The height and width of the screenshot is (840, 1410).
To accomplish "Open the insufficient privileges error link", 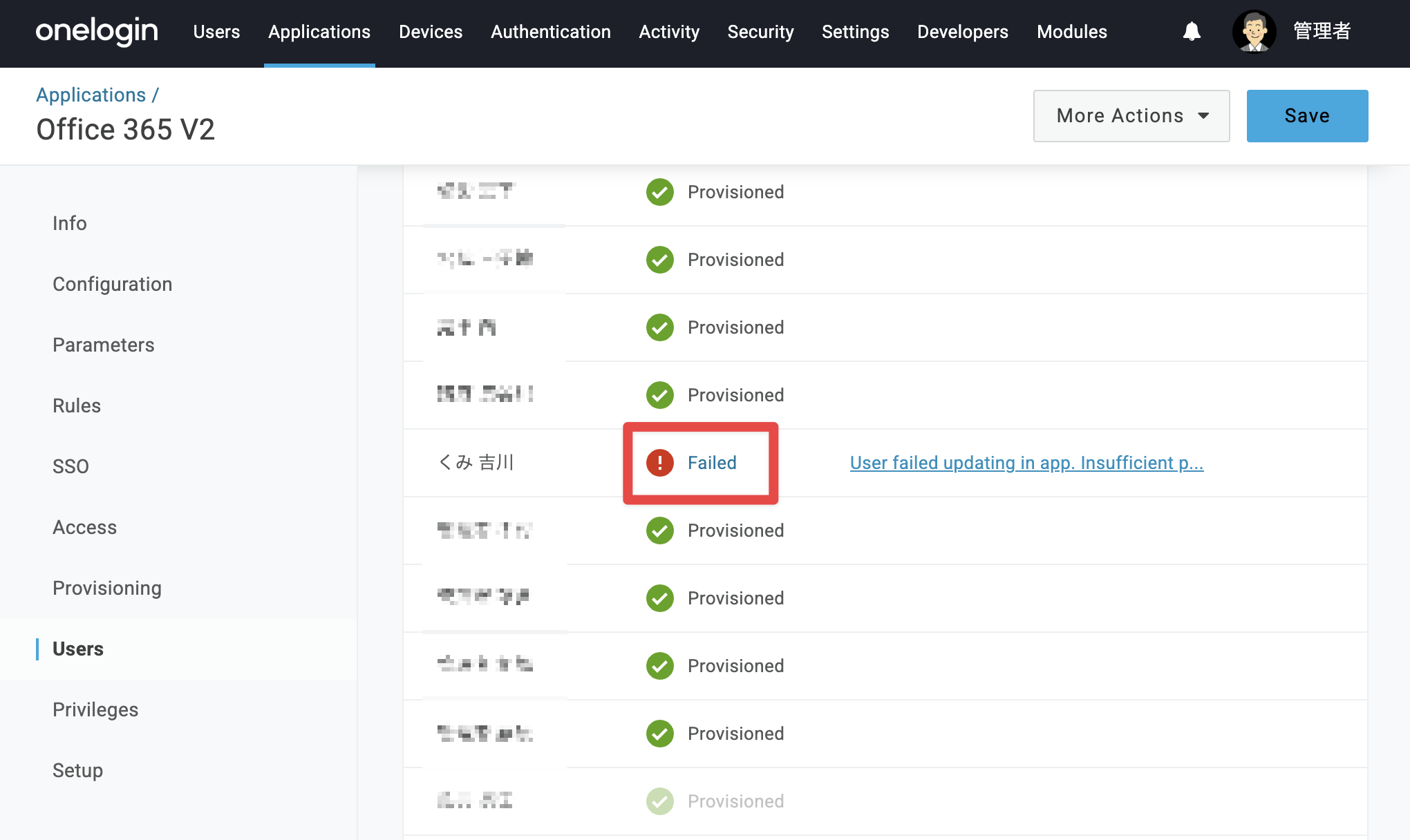I will pyautogui.click(x=1026, y=463).
